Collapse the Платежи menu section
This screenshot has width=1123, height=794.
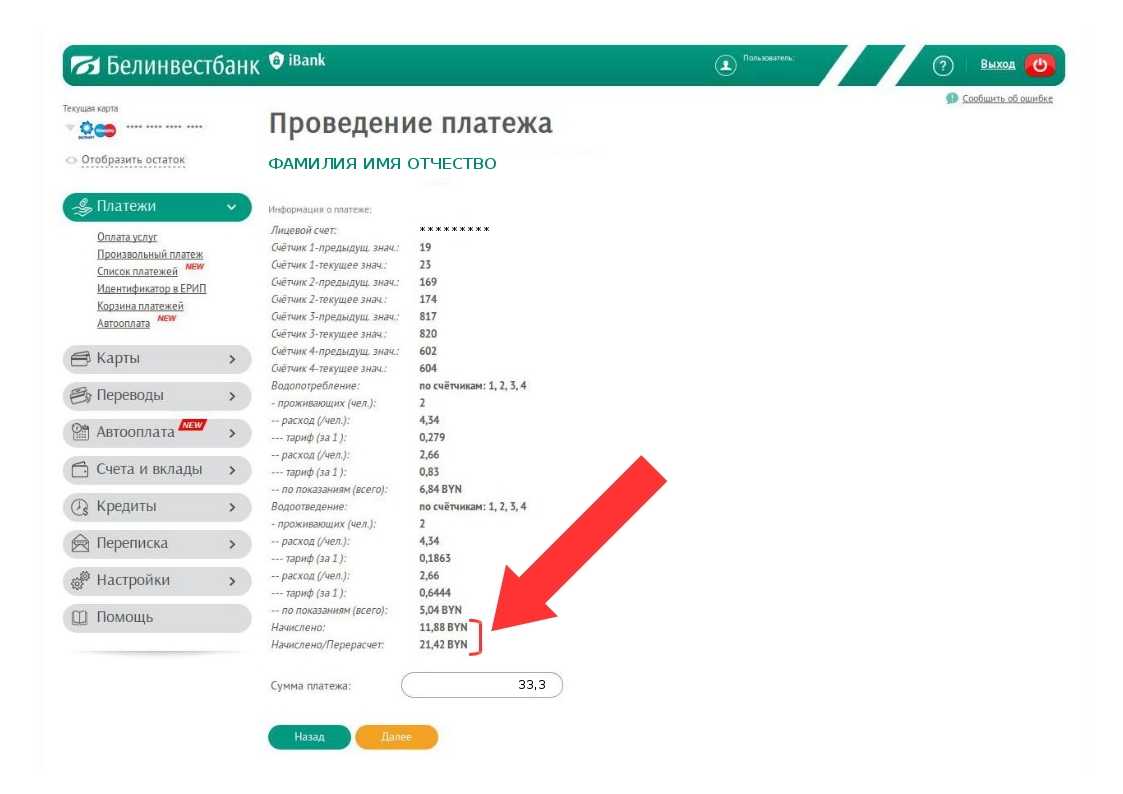[x=232, y=207]
